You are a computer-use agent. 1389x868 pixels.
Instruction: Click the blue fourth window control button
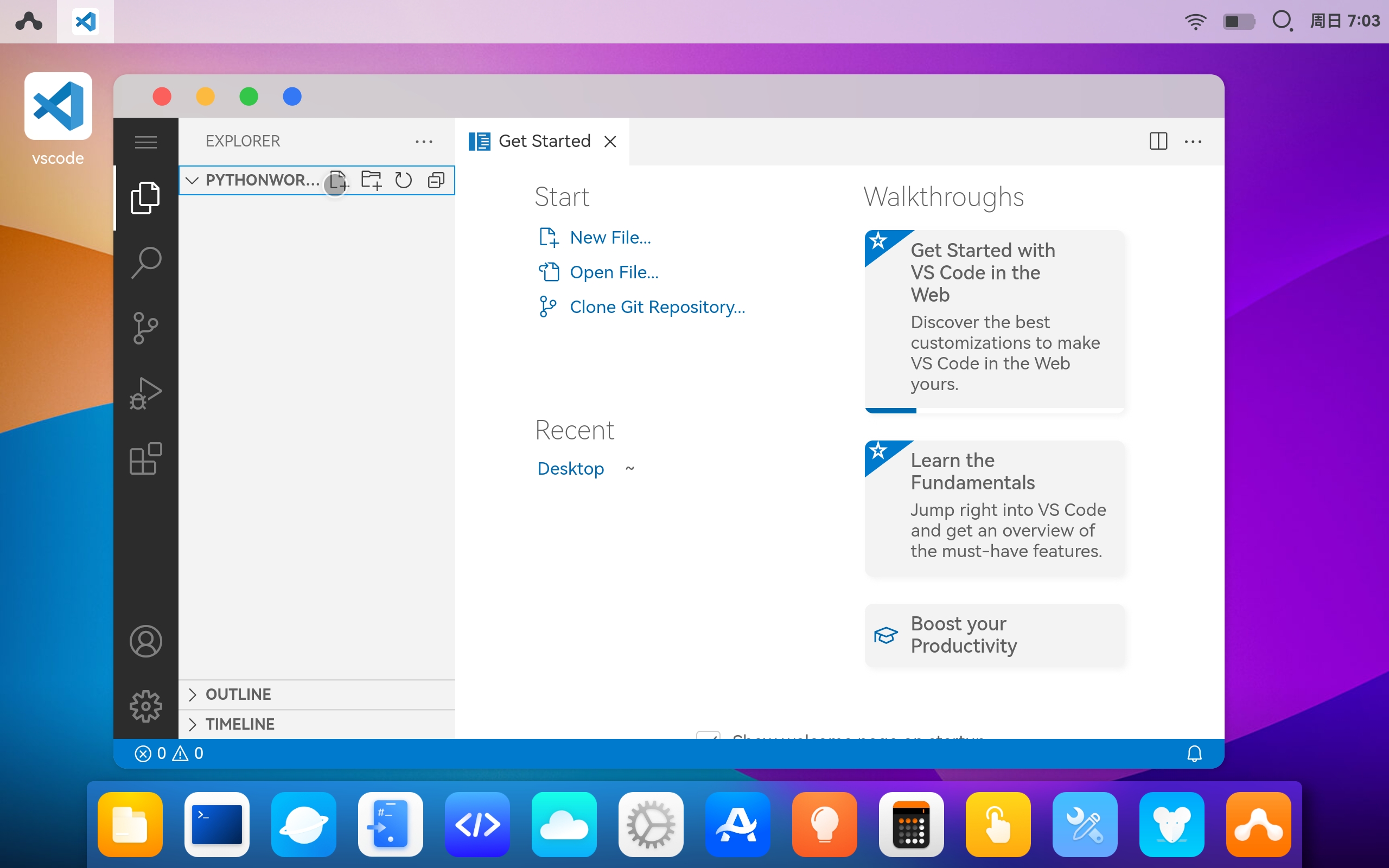click(292, 97)
